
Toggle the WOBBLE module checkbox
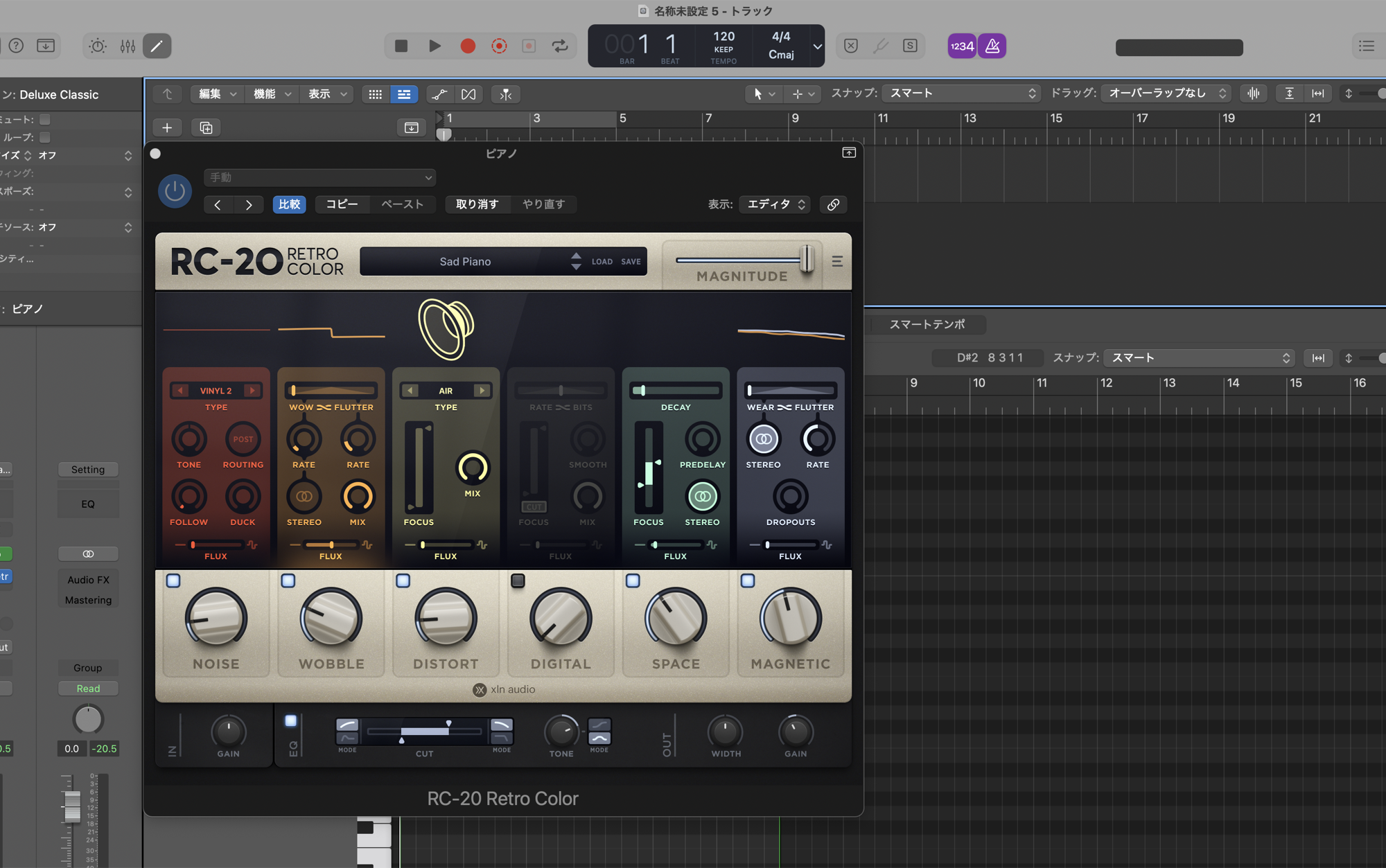click(x=288, y=581)
